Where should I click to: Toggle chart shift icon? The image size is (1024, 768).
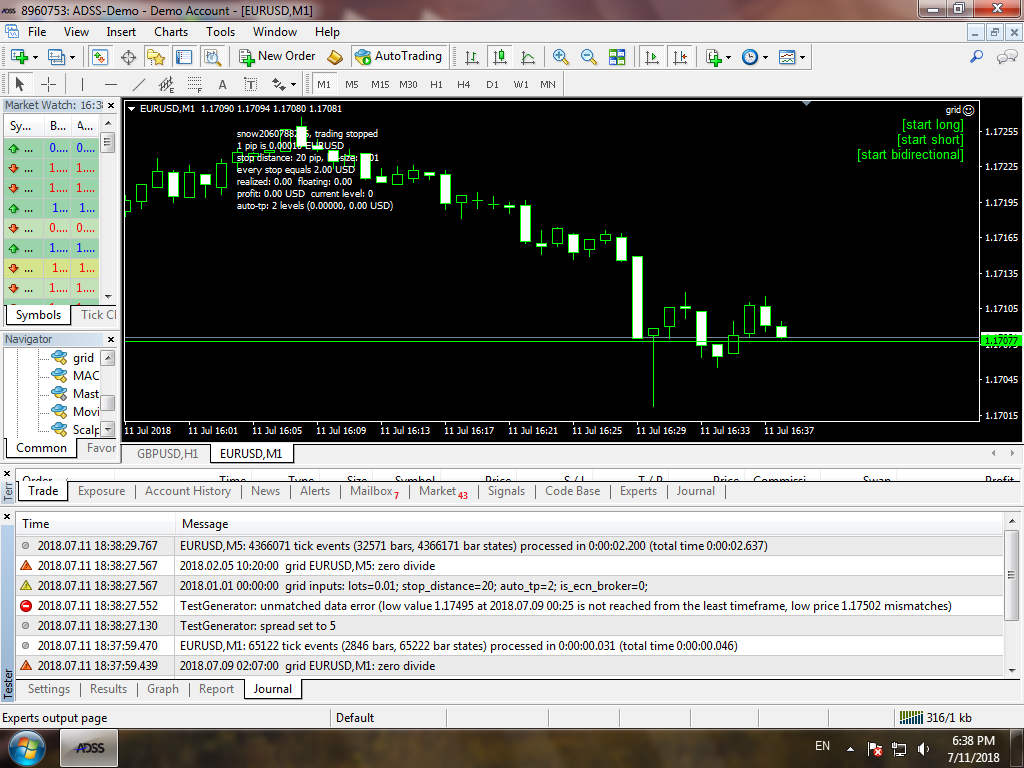coord(679,57)
